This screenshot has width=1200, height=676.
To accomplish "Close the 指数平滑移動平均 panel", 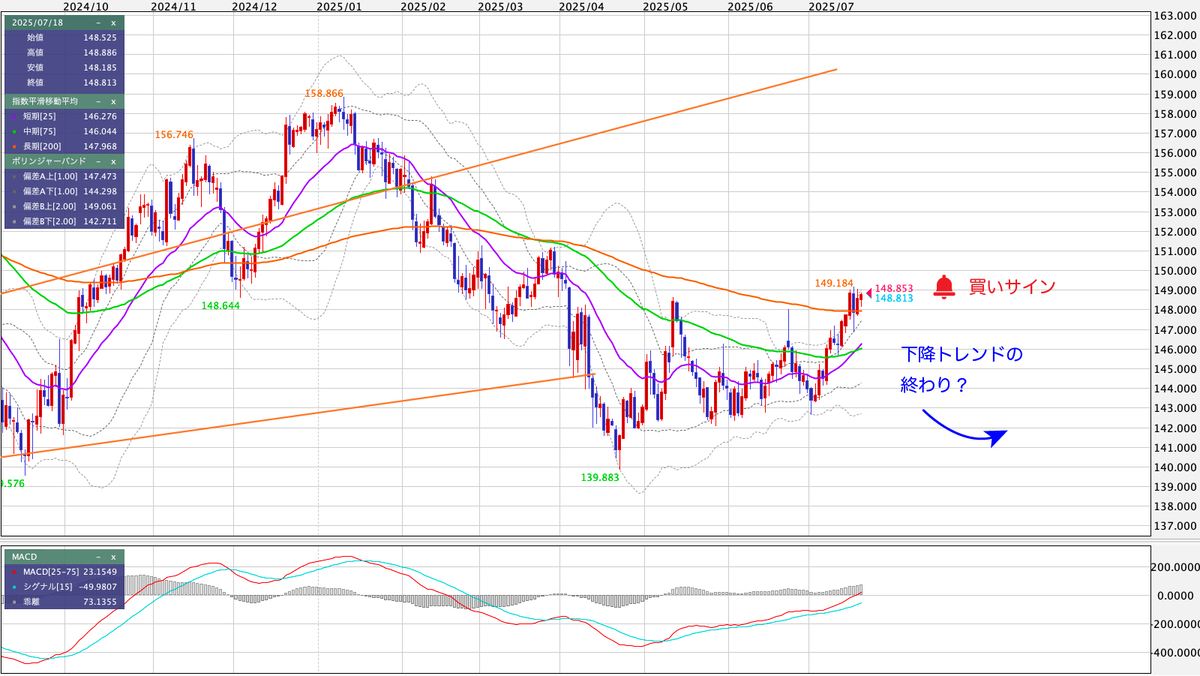I will pyautogui.click(x=113, y=101).
